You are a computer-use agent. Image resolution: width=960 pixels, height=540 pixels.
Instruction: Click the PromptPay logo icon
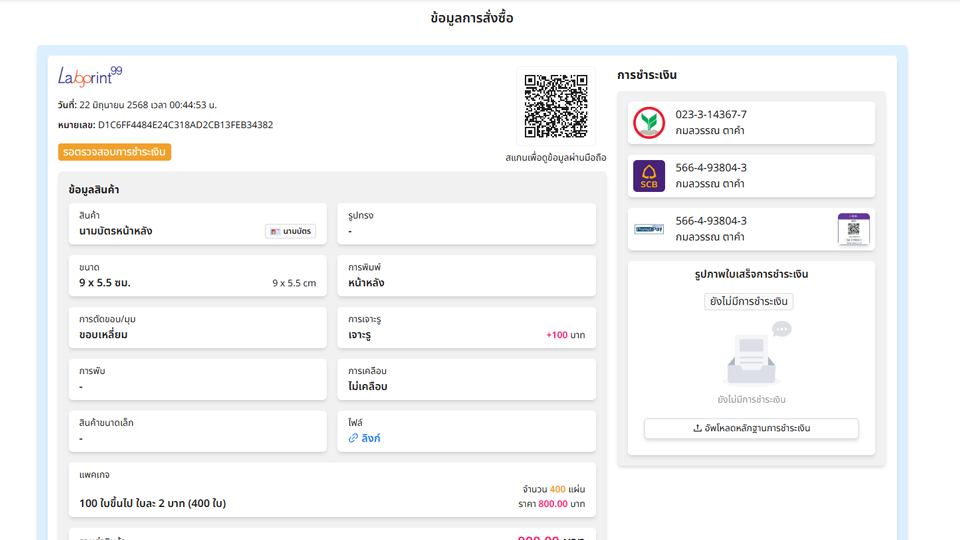click(649, 229)
